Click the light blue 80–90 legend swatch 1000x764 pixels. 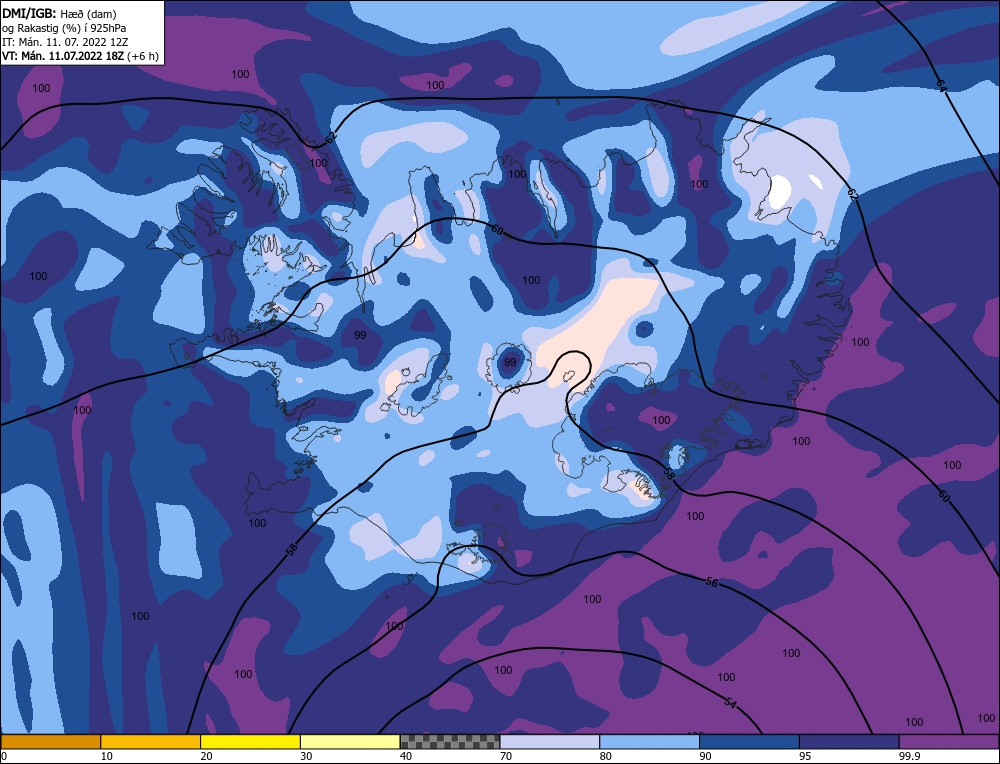(x=649, y=741)
